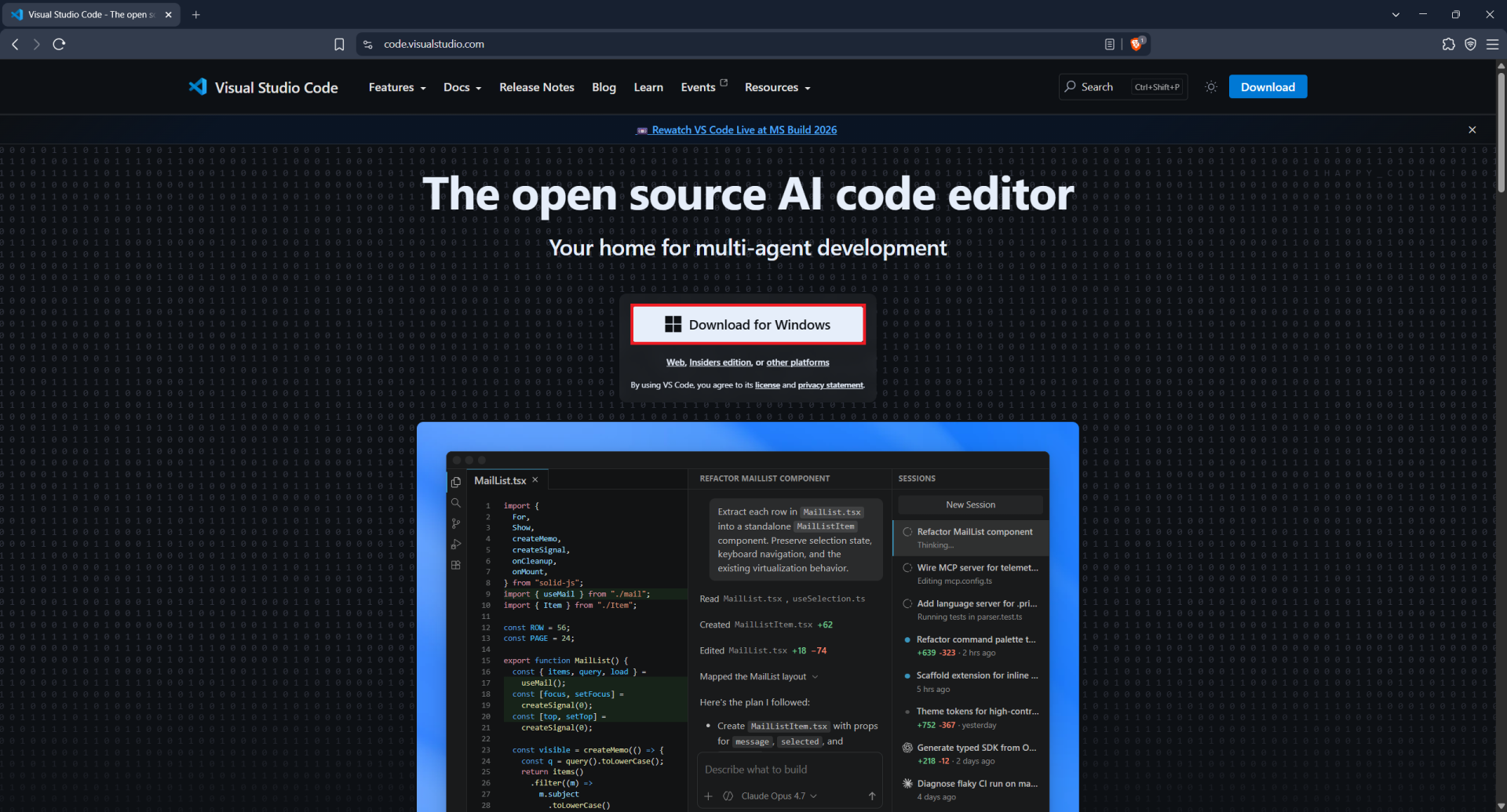The width and height of the screenshot is (1507, 812).
Task: Open the privacy statement link
Action: [x=830, y=385]
